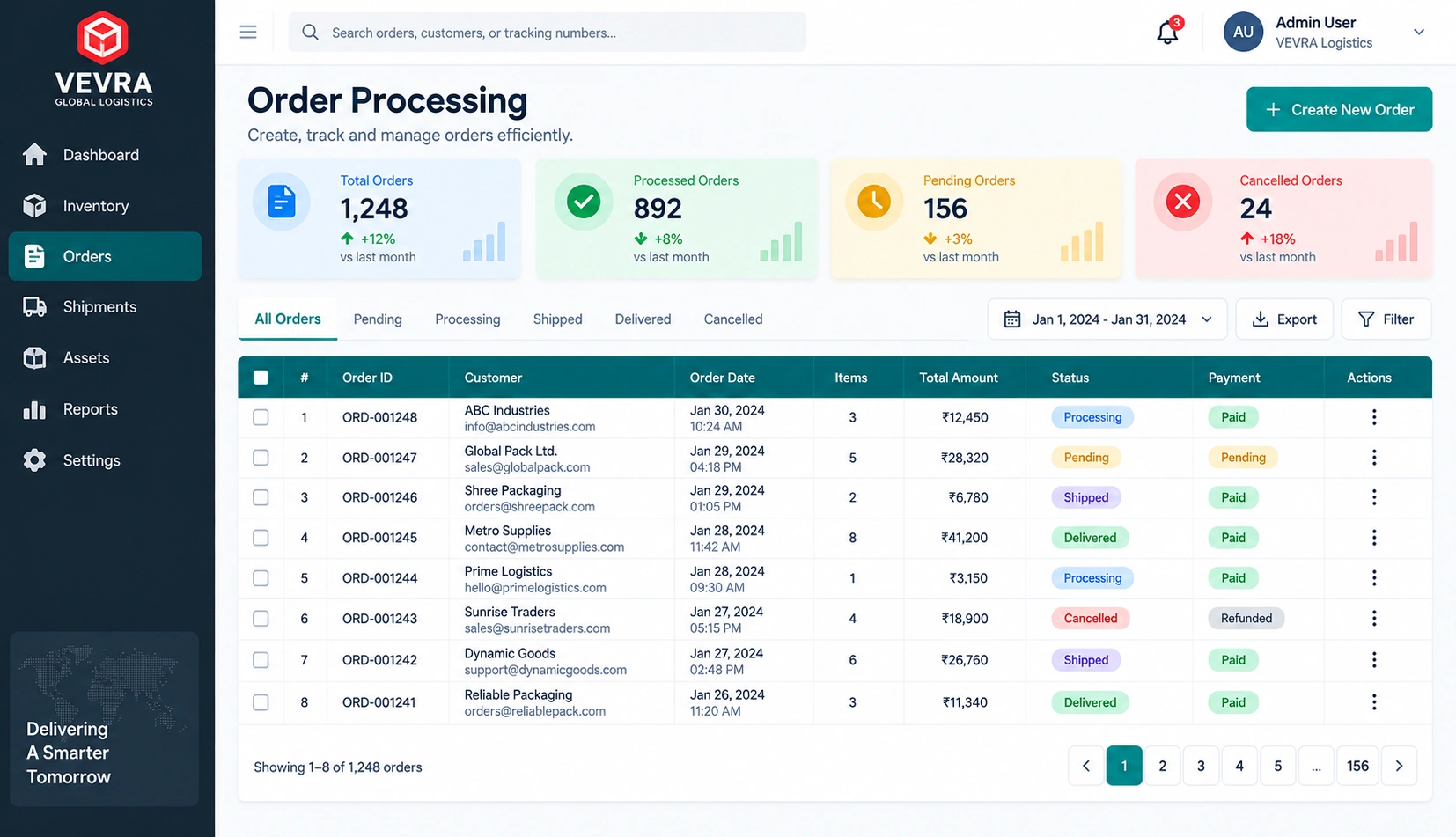Click customer name Metro Supplies
1456x837 pixels.
[508, 531]
